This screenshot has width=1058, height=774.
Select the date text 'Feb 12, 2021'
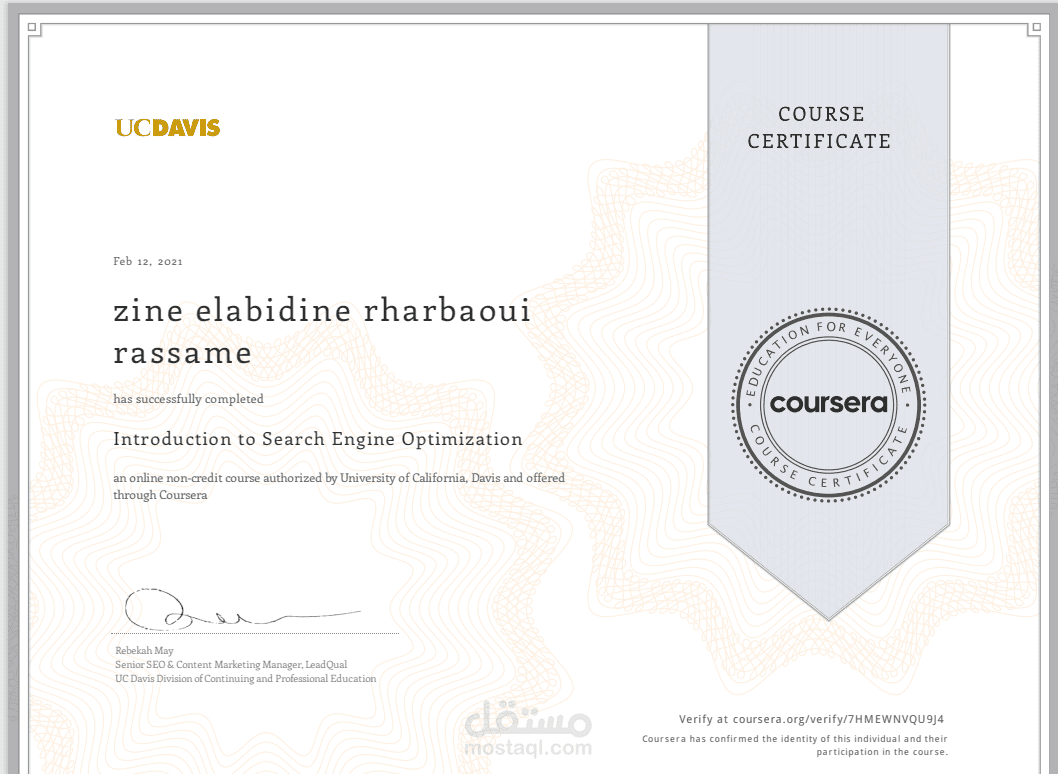tap(148, 261)
